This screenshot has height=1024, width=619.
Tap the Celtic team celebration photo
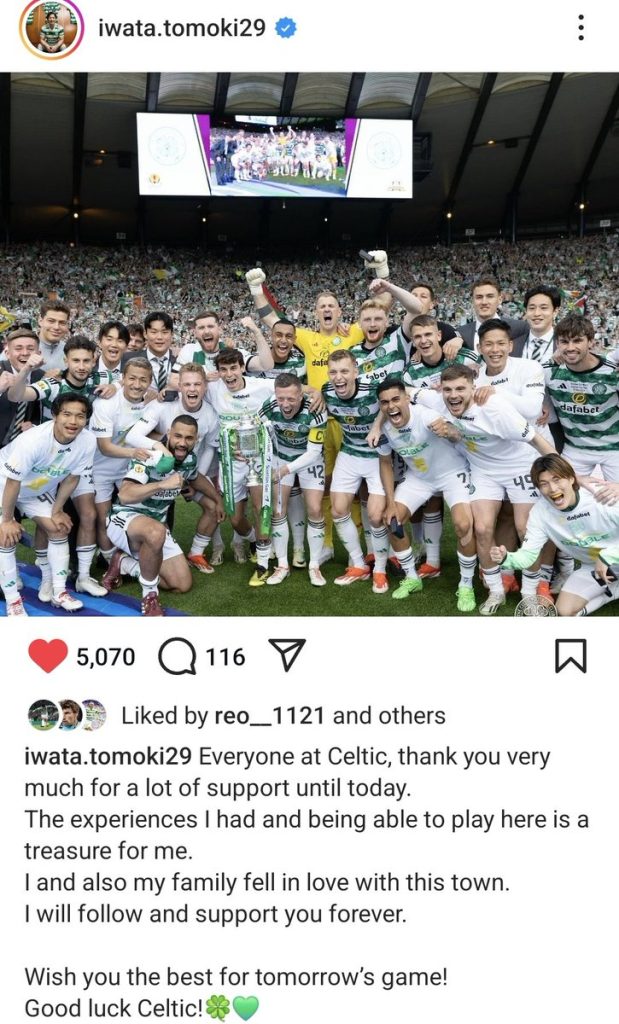tap(310, 344)
